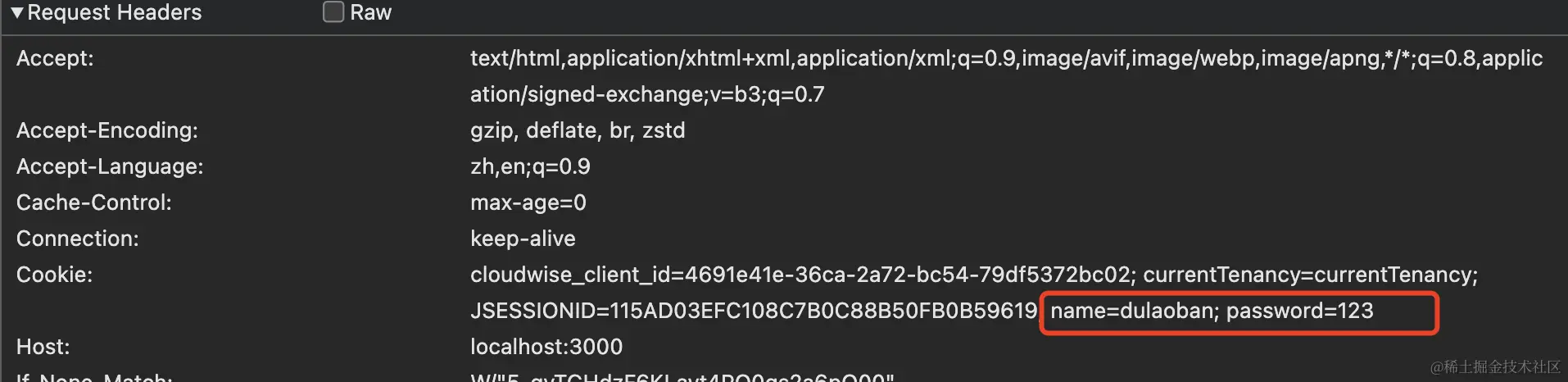
Task: Click the Raw label text
Action: pos(371,13)
